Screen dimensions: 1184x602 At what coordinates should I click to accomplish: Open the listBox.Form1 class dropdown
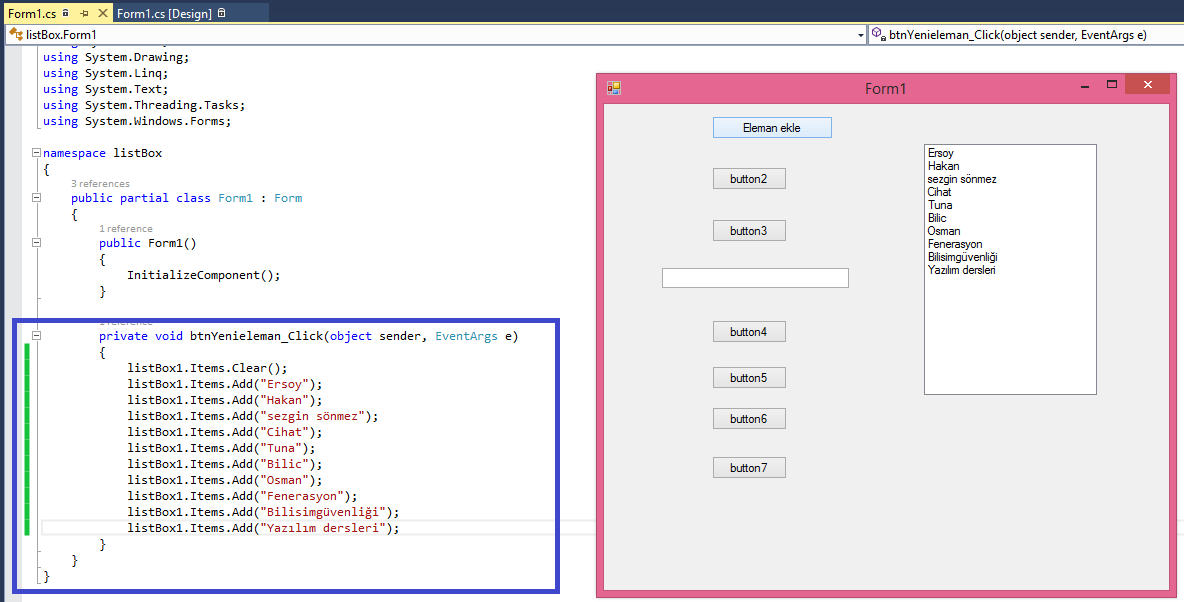(x=860, y=35)
